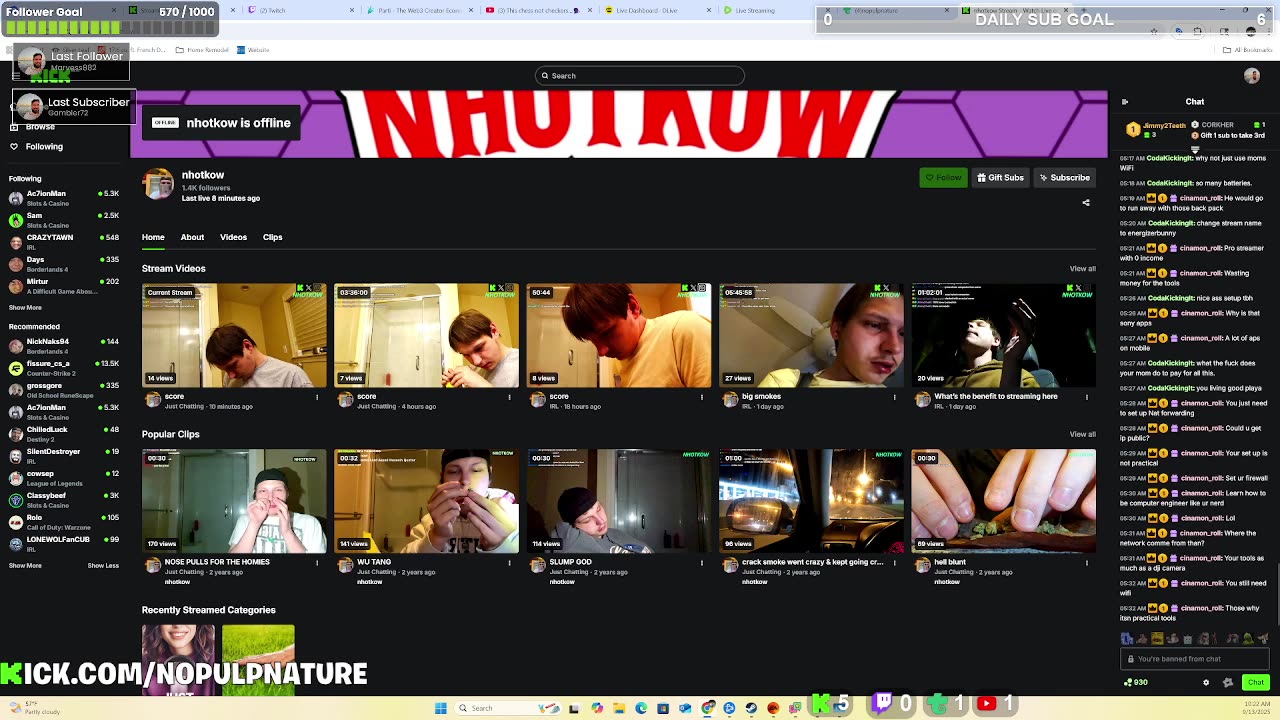Collapse Recommended list with Show Less
1280x720 pixels.
(x=103, y=566)
